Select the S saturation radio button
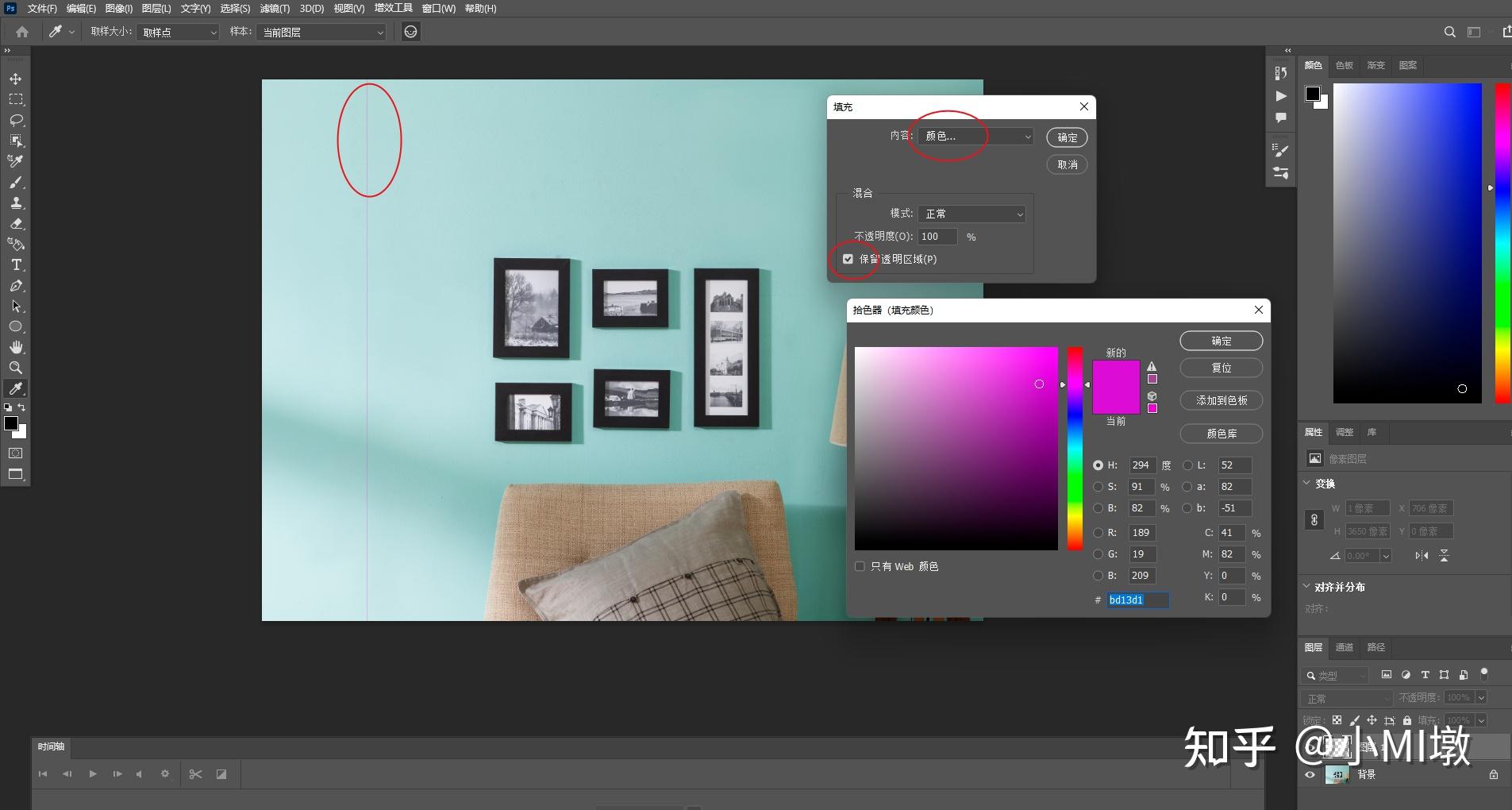The image size is (1512, 810). [x=1098, y=487]
